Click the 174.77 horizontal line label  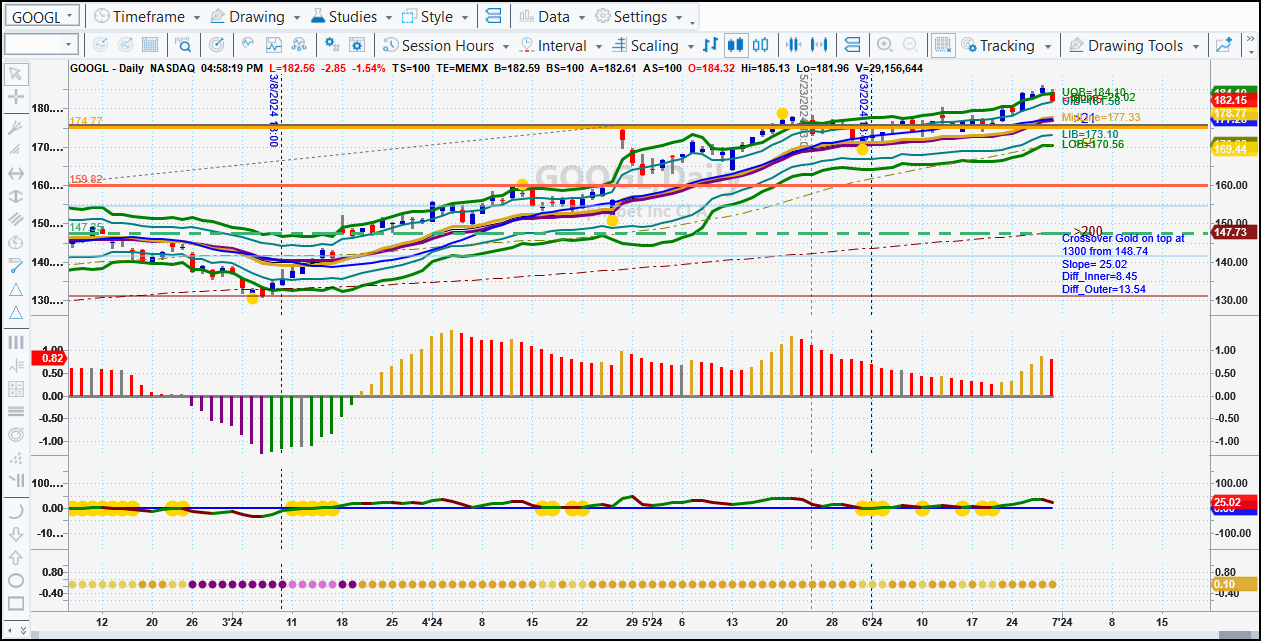tap(85, 121)
